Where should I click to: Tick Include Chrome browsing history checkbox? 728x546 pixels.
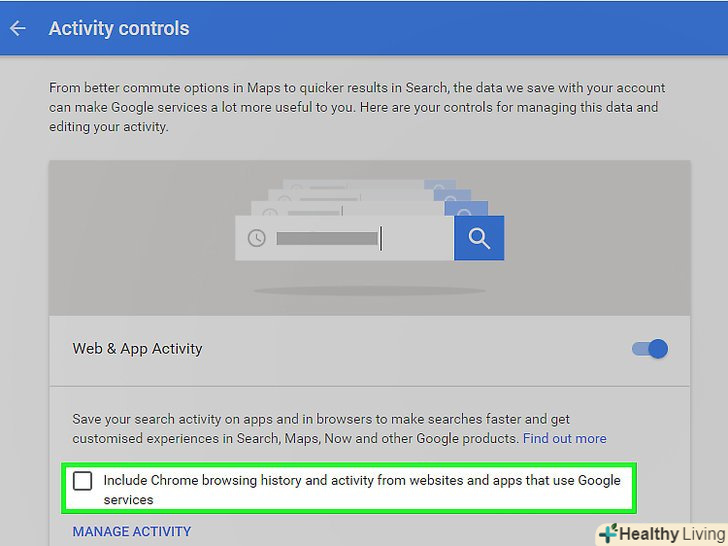83,481
